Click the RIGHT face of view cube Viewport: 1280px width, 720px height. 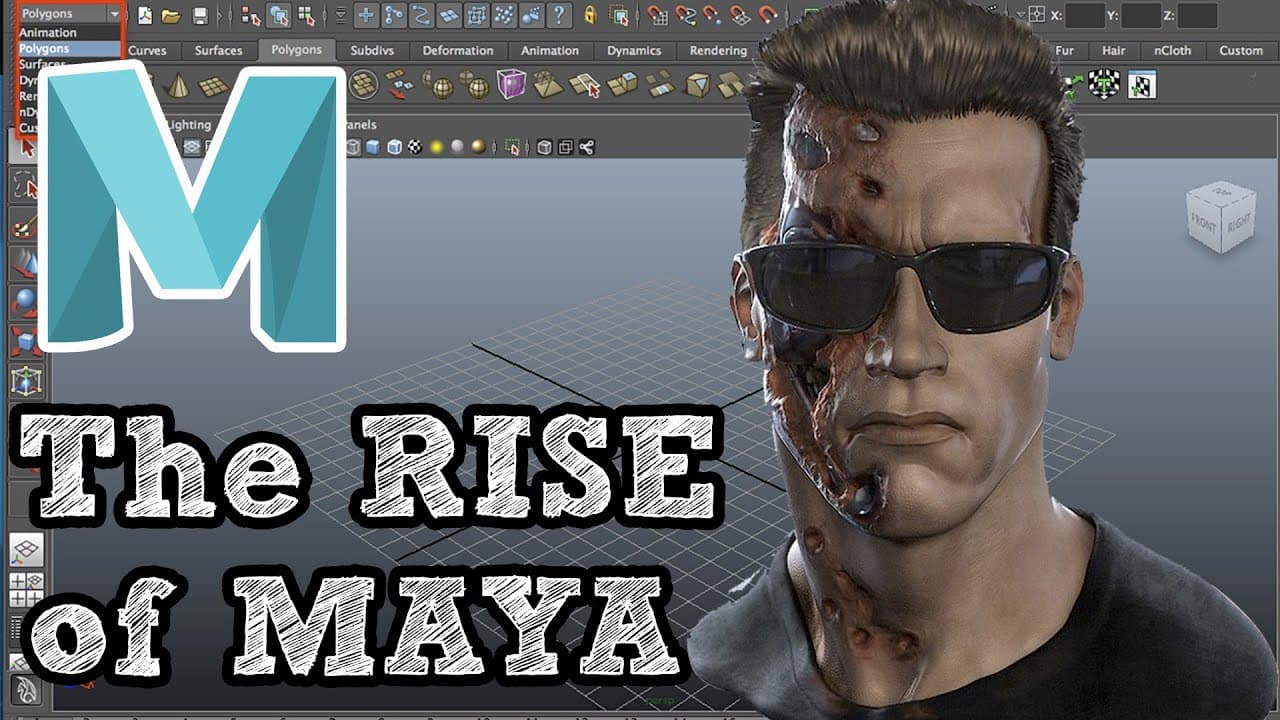click(1239, 223)
